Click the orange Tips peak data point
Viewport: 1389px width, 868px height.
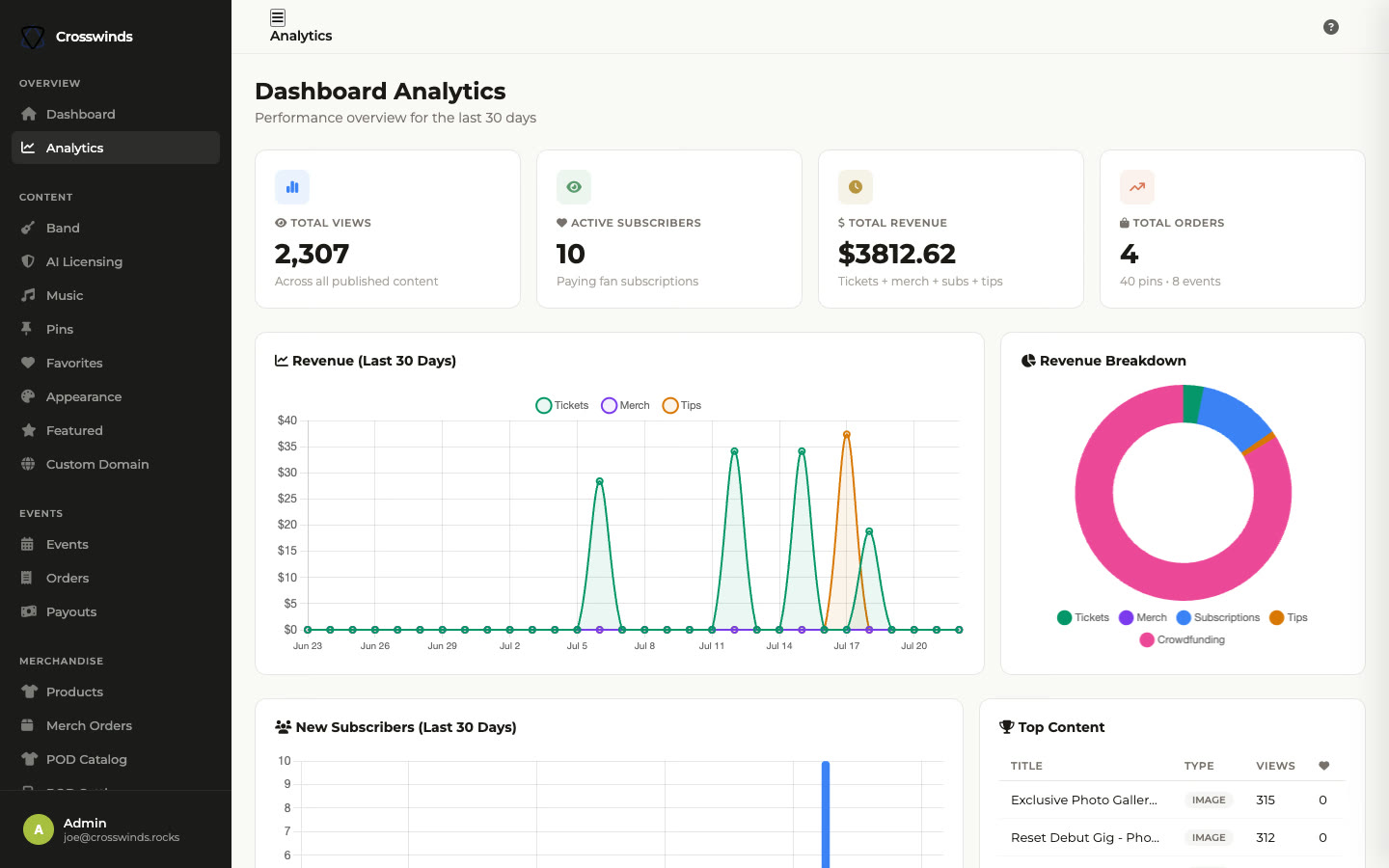click(x=846, y=434)
